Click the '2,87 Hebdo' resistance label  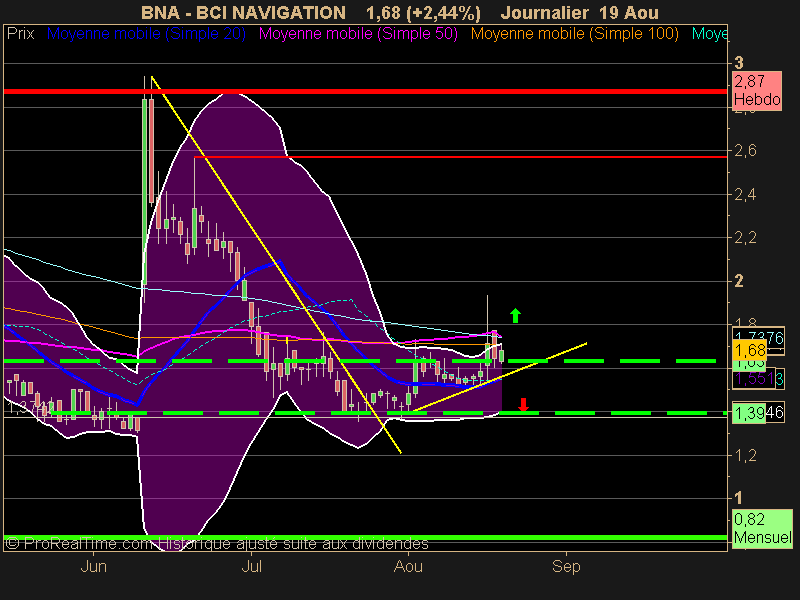click(x=757, y=90)
